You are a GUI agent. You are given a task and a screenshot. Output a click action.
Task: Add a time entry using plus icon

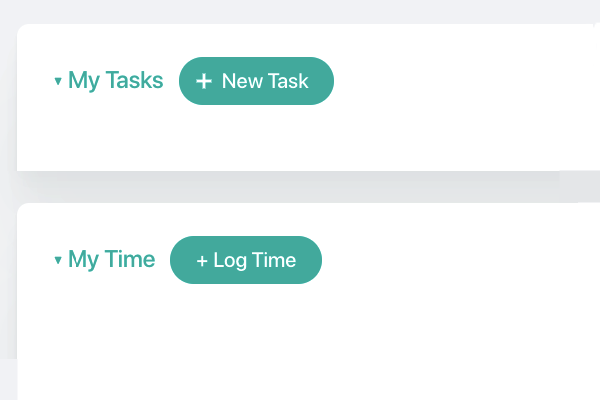point(202,261)
